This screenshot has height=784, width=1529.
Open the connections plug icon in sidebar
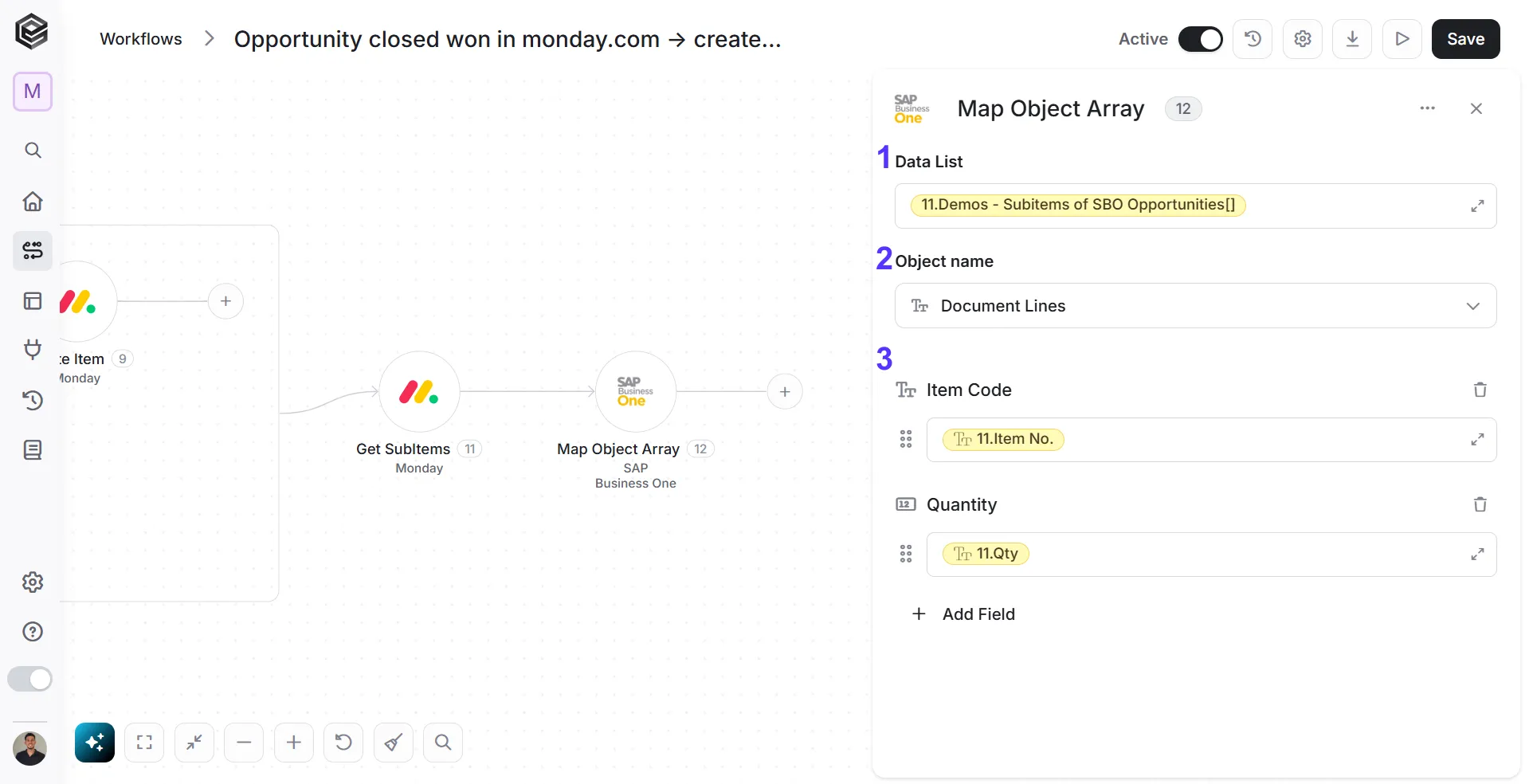pos(33,350)
